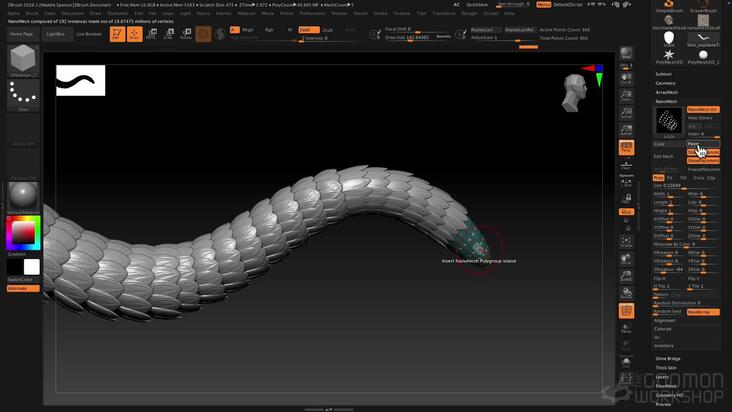Adjust the AdjustLast slider
Viewport: 732px width, 412px height.
[x=502, y=38]
